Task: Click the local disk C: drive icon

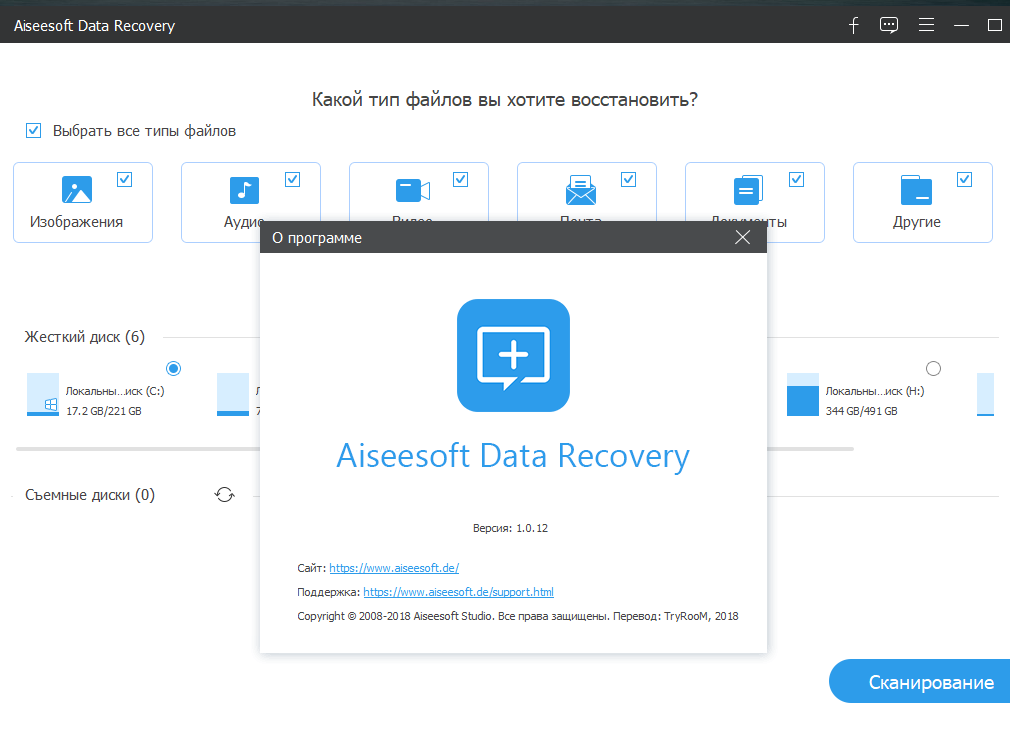Action: click(43, 394)
